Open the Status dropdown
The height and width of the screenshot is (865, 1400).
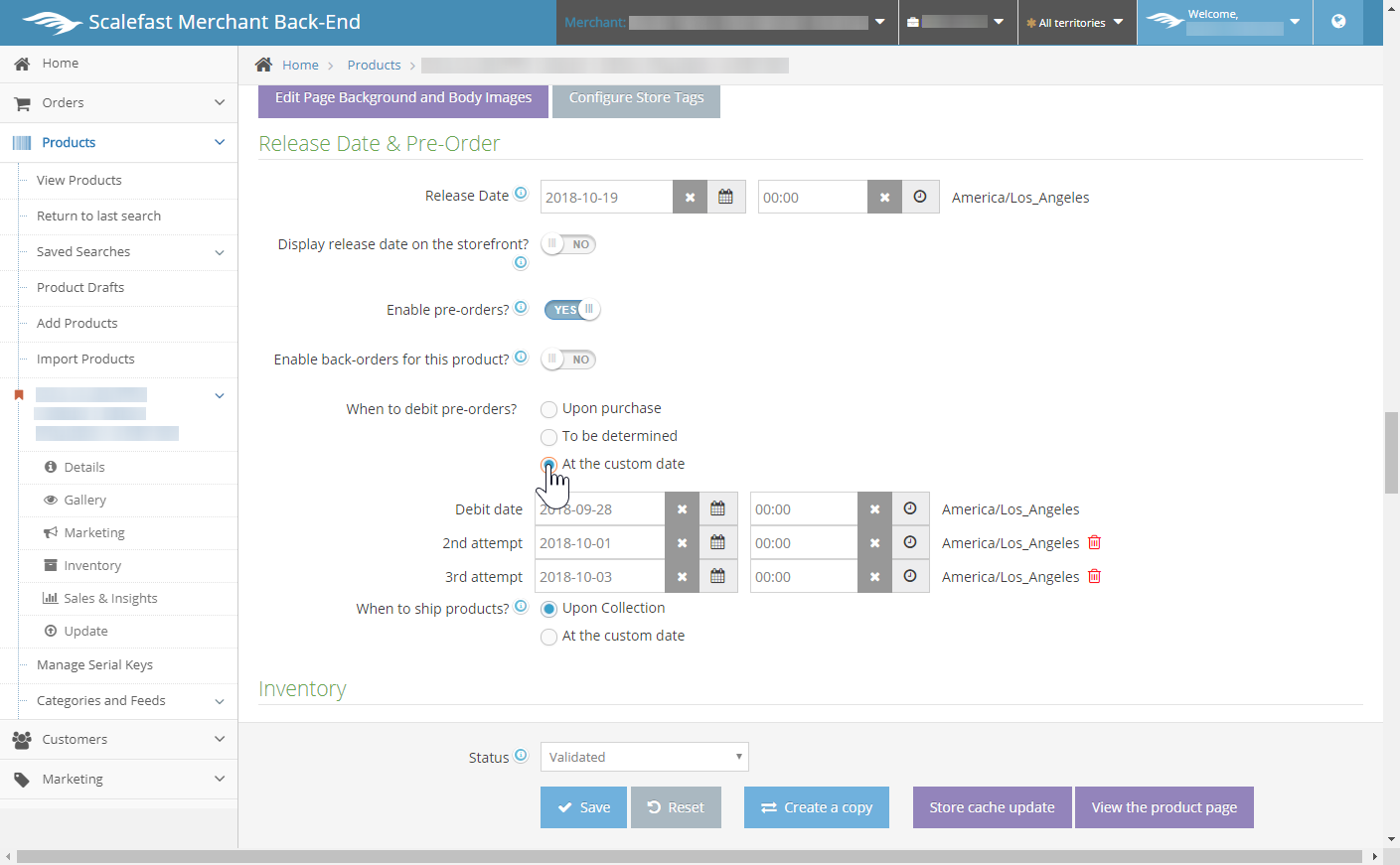(x=644, y=757)
